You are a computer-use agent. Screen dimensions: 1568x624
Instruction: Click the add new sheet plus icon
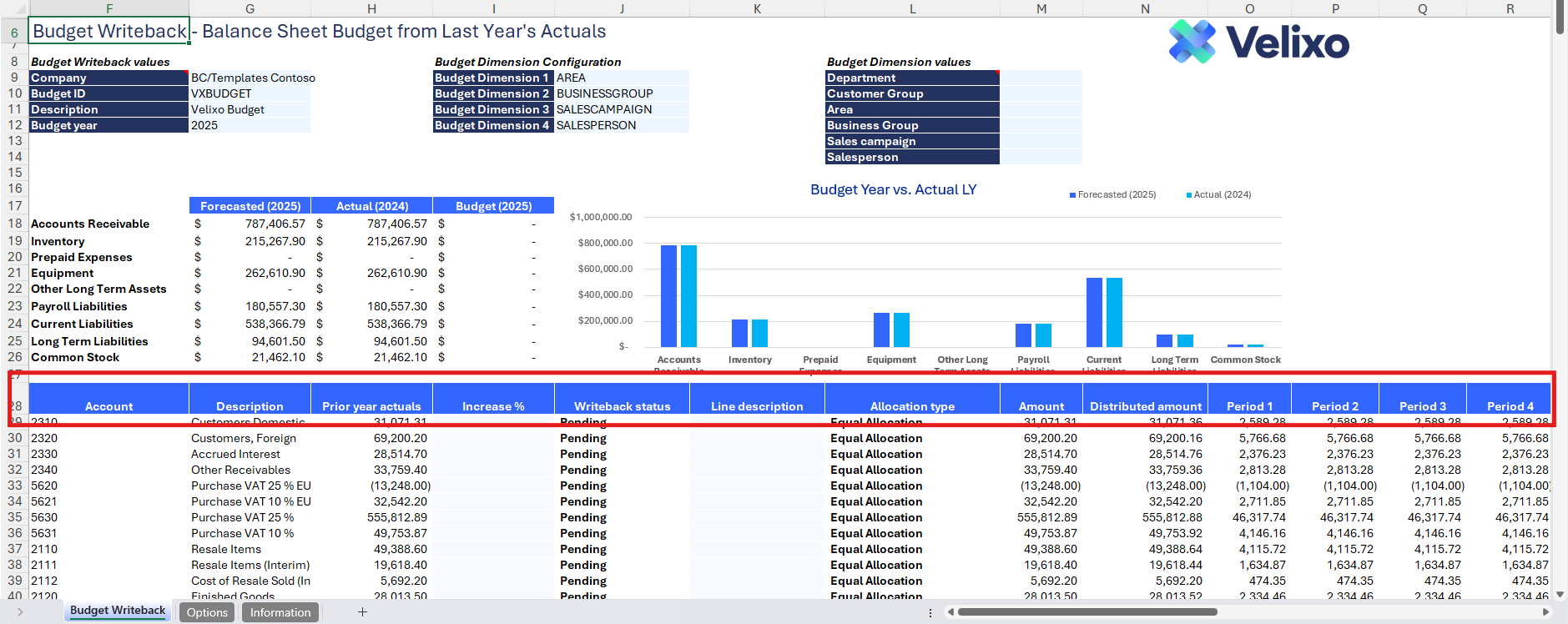coord(362,612)
